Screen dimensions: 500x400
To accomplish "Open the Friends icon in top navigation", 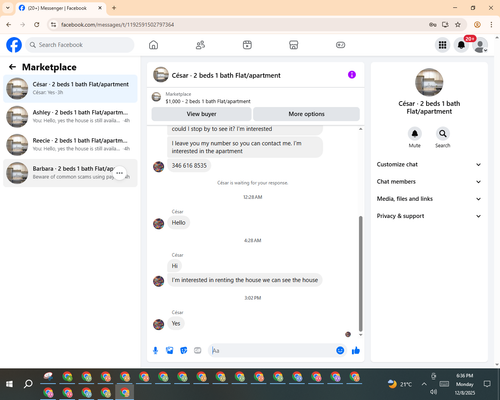I will [200, 45].
